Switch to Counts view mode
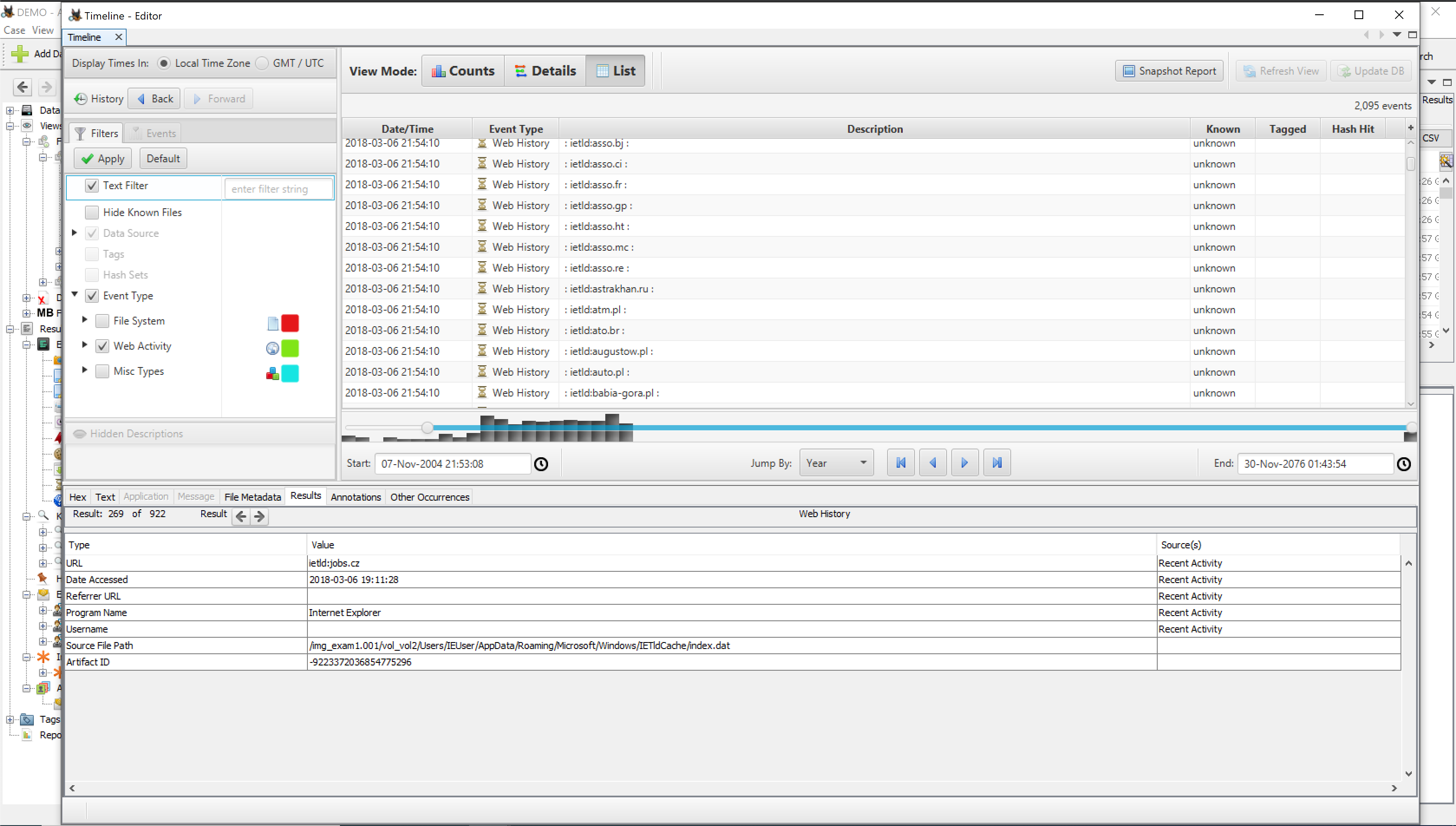Viewport: 1456px width, 826px height. [x=463, y=71]
